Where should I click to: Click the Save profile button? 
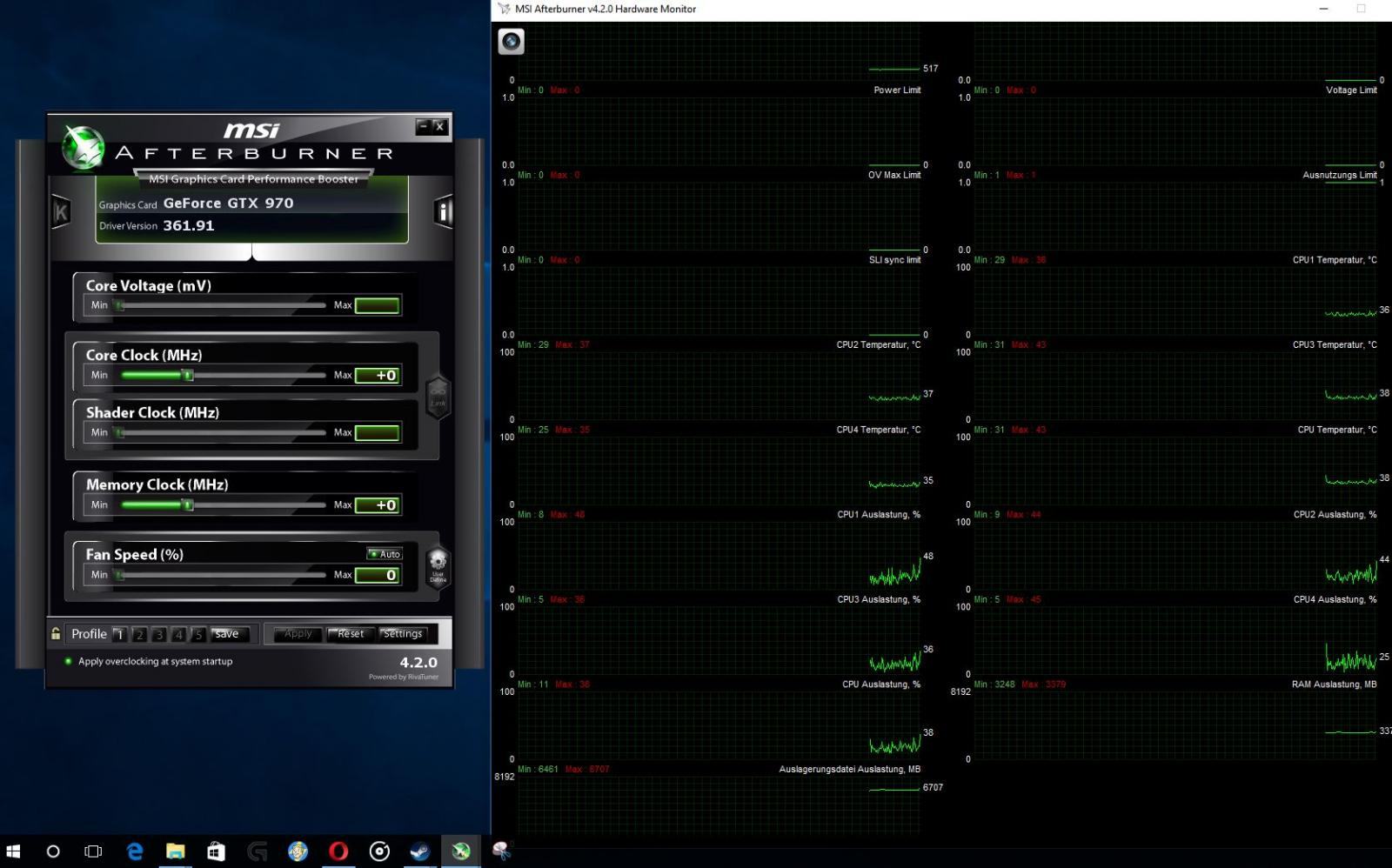tap(230, 634)
